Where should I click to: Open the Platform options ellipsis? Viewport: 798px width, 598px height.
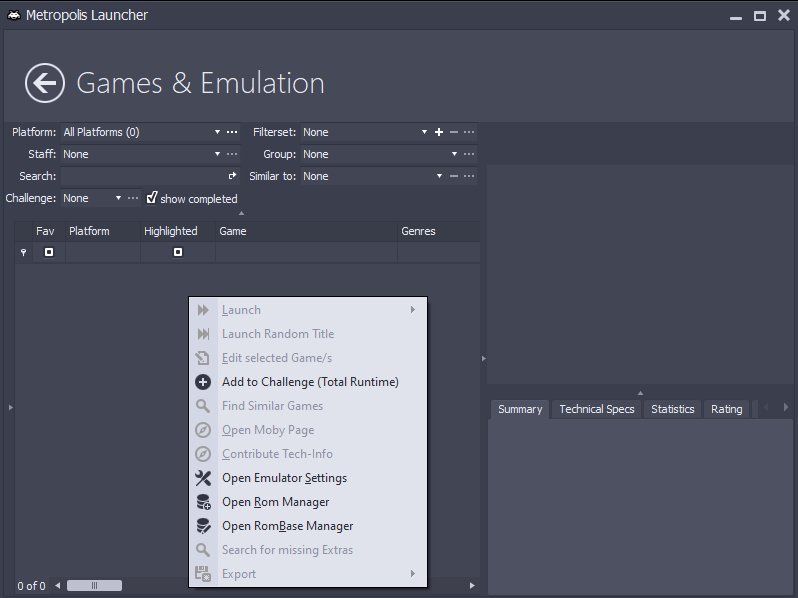coord(232,132)
